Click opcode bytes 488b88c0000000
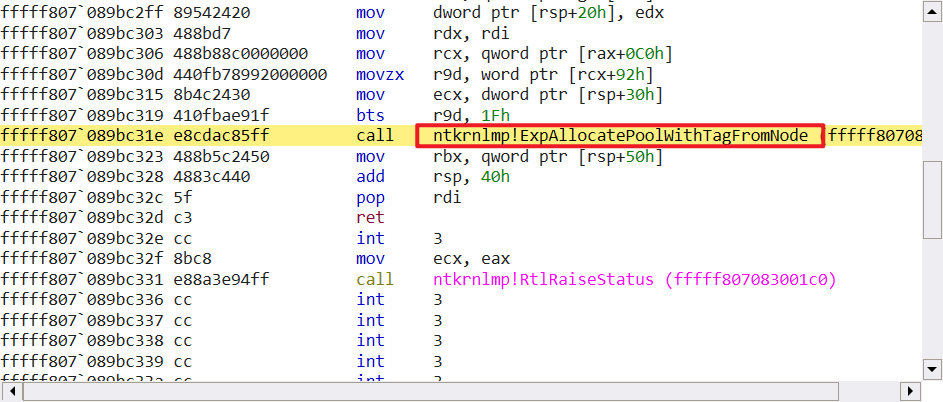This screenshot has width=943, height=402. pos(241,54)
